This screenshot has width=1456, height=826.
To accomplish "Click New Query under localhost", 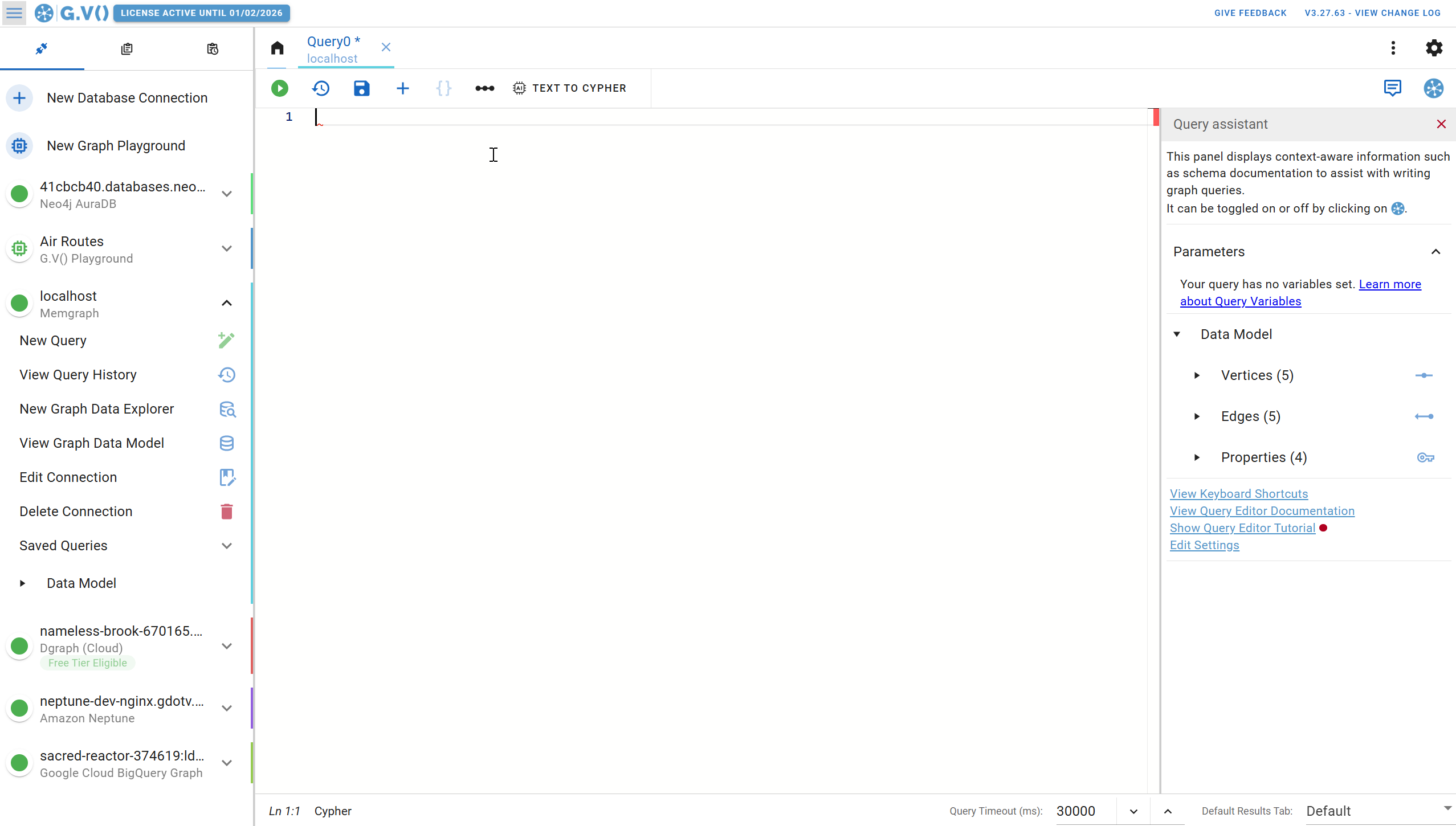I will [127, 341].
